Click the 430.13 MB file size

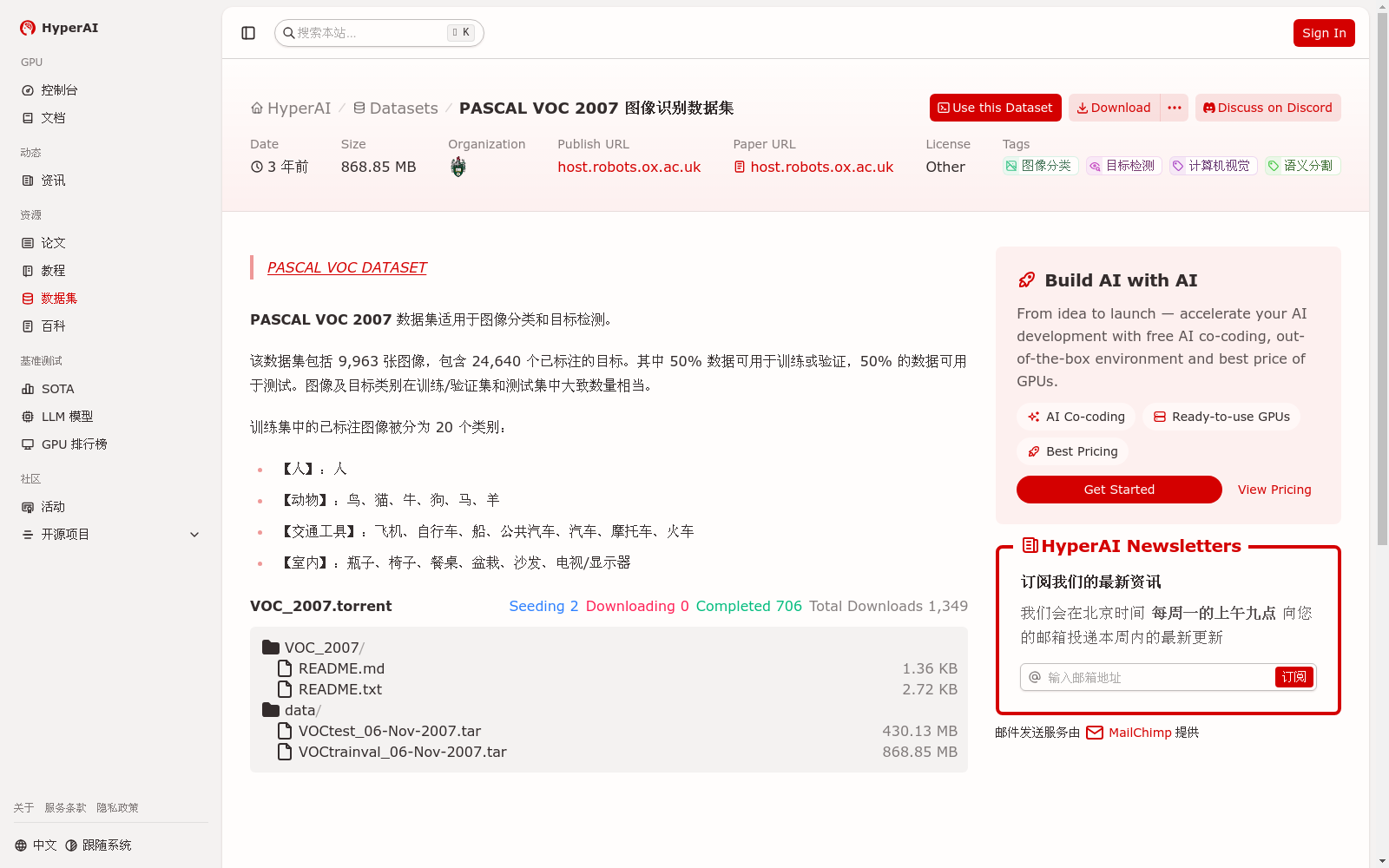(919, 731)
